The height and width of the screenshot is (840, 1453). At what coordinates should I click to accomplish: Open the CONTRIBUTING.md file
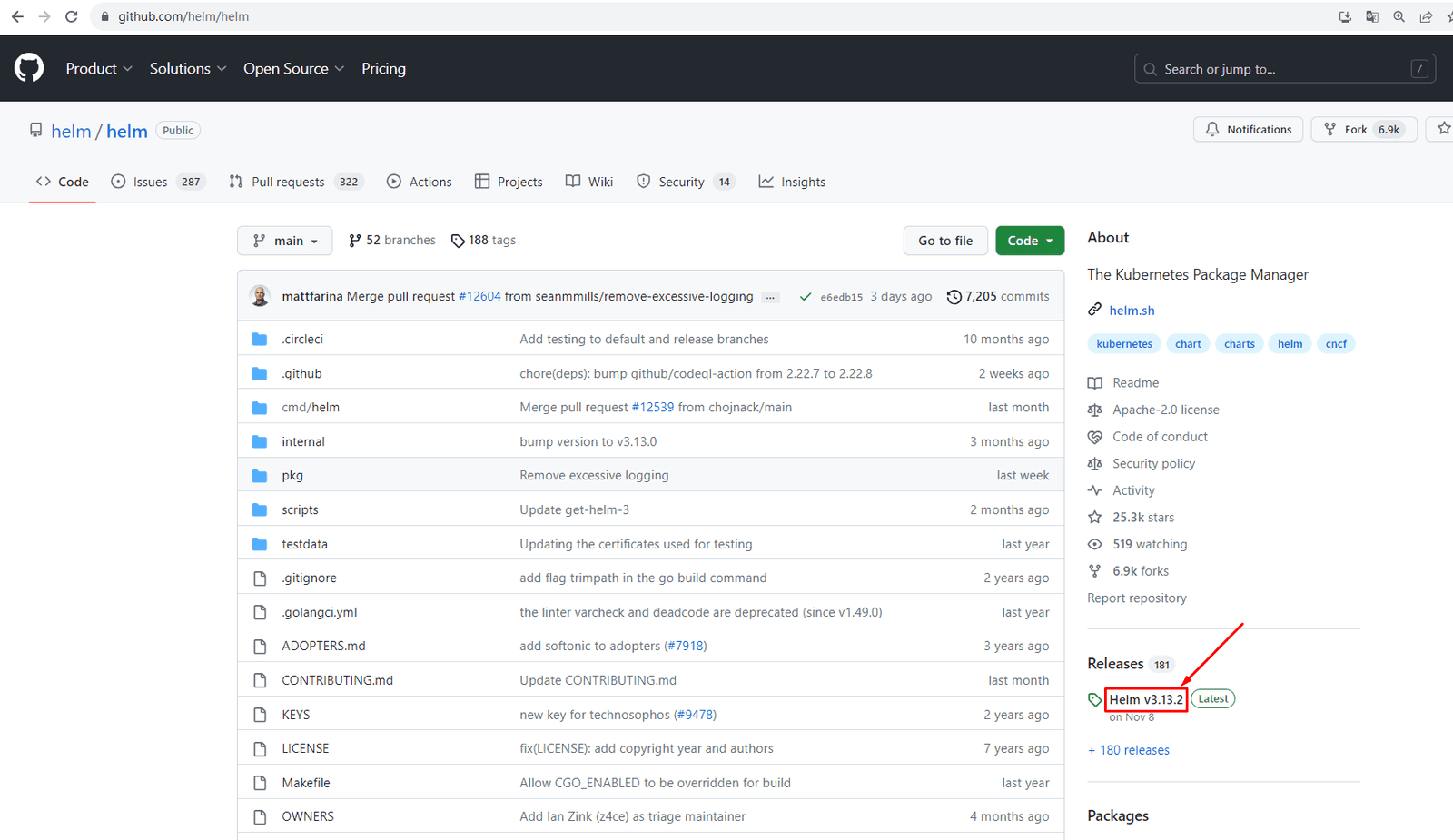pyautogui.click(x=337, y=680)
